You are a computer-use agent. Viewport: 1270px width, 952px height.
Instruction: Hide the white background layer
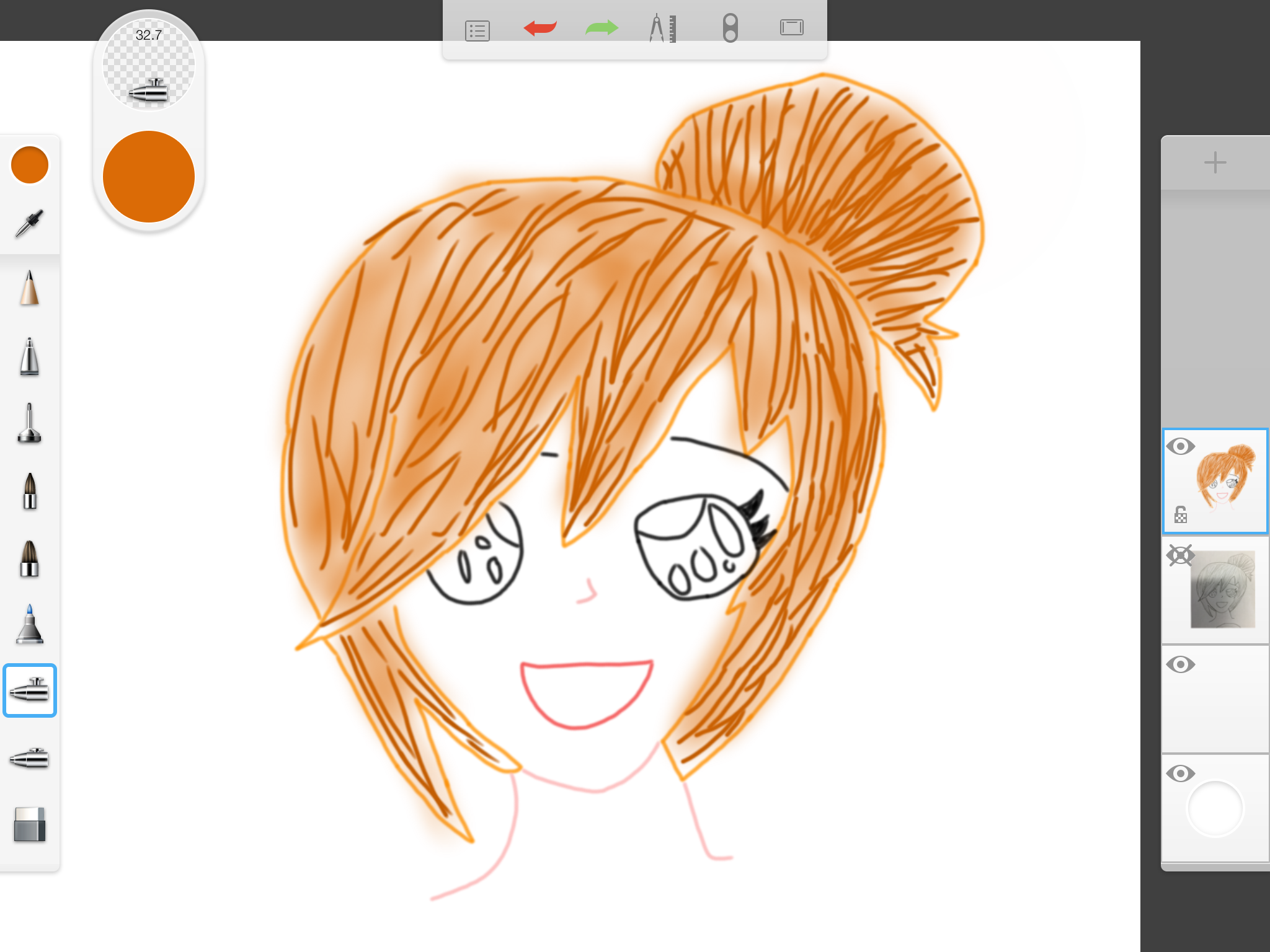click(x=1180, y=773)
